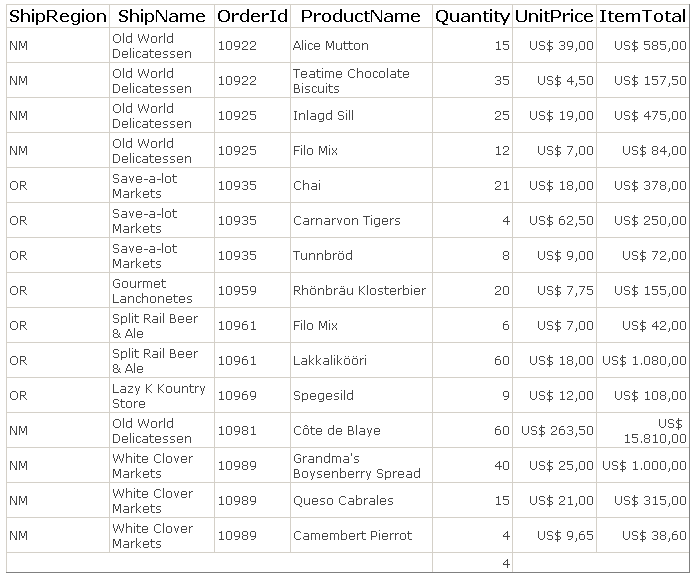Viewport: 697px width, 578px height.
Task: Select the ItemTotal column header
Action: point(643,16)
